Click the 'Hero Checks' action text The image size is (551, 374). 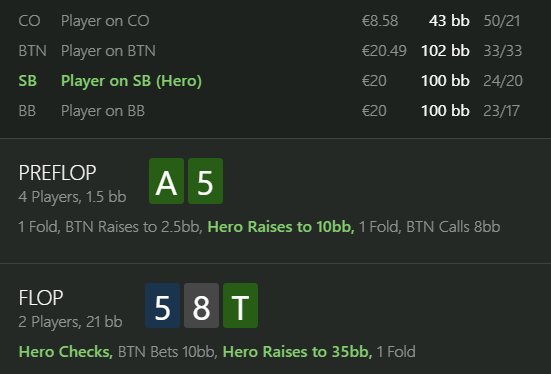66,352
